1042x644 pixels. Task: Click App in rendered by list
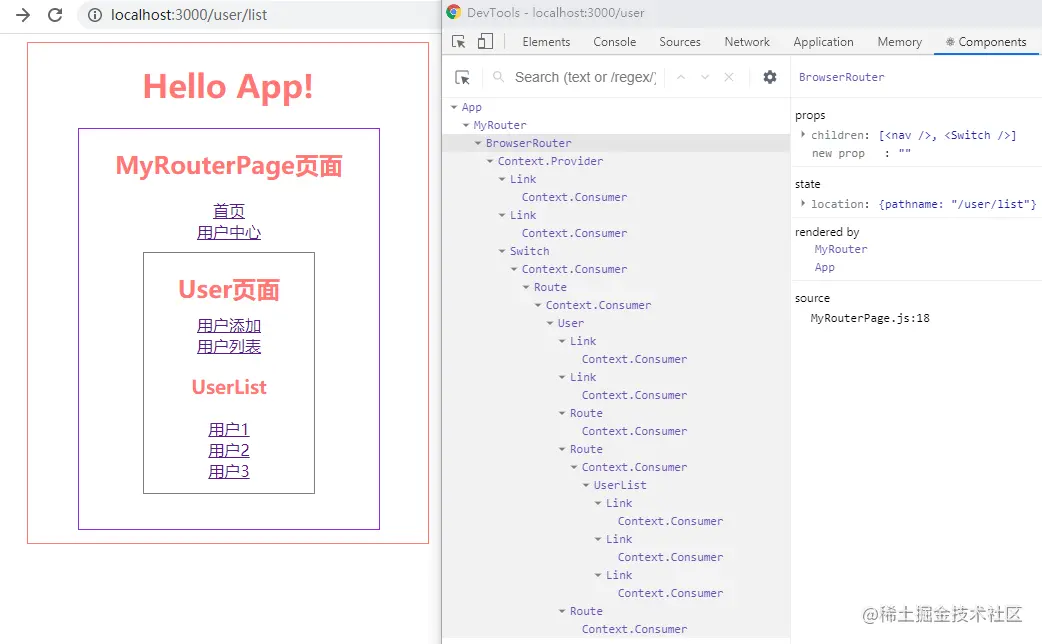pos(825,267)
